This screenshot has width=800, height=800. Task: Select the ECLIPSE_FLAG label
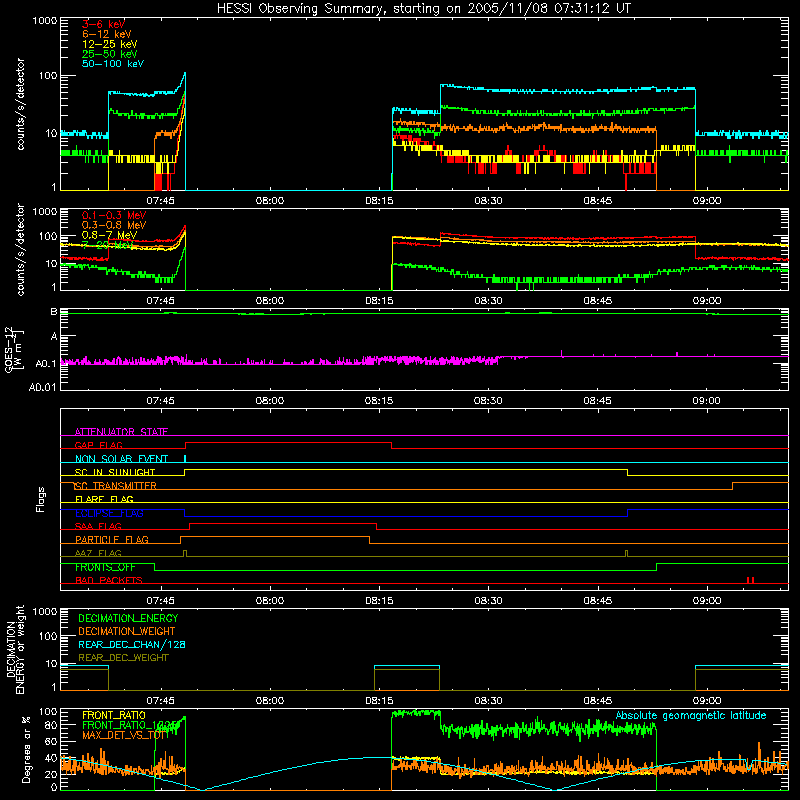pos(109,513)
